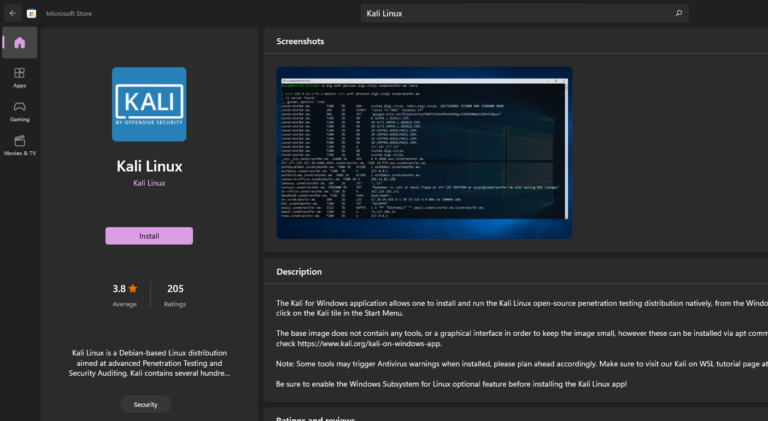This screenshot has width=768, height=421.
Task: Click the 205 Ratings count
Action: click(x=175, y=295)
